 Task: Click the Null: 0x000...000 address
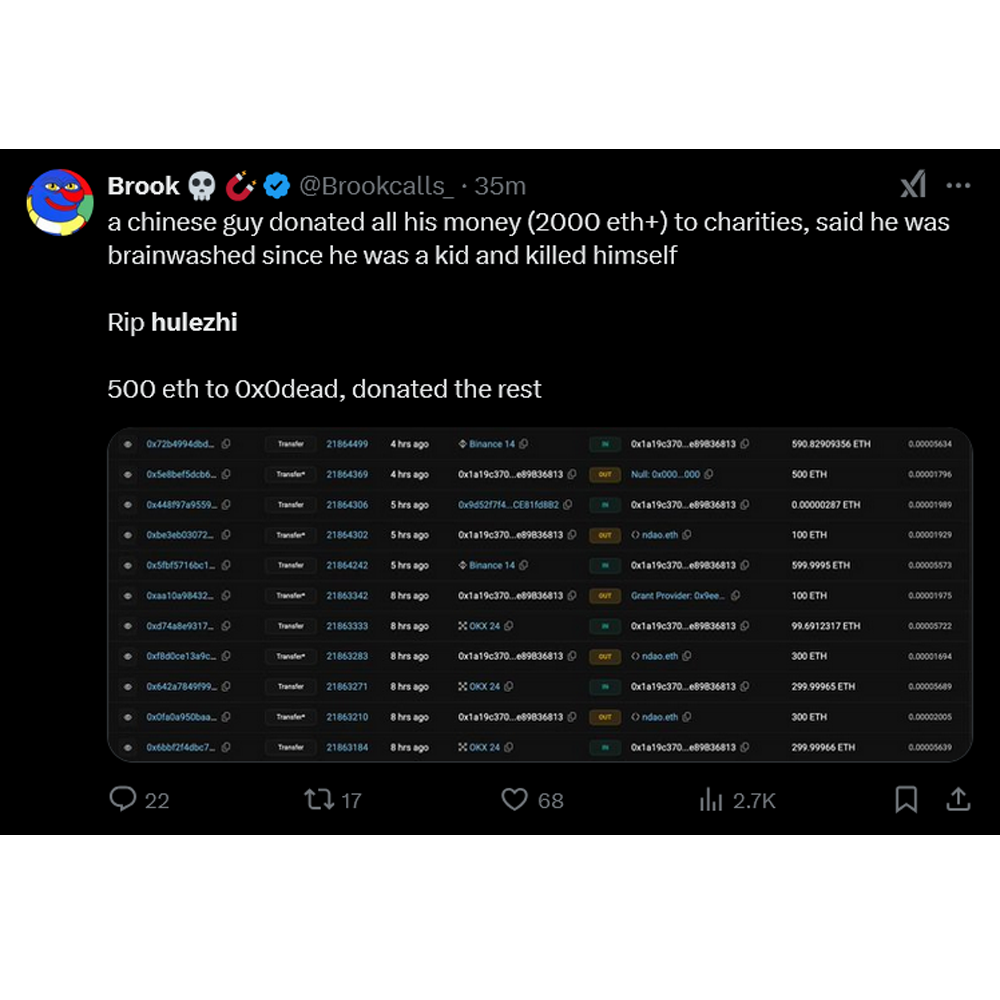coord(665,474)
